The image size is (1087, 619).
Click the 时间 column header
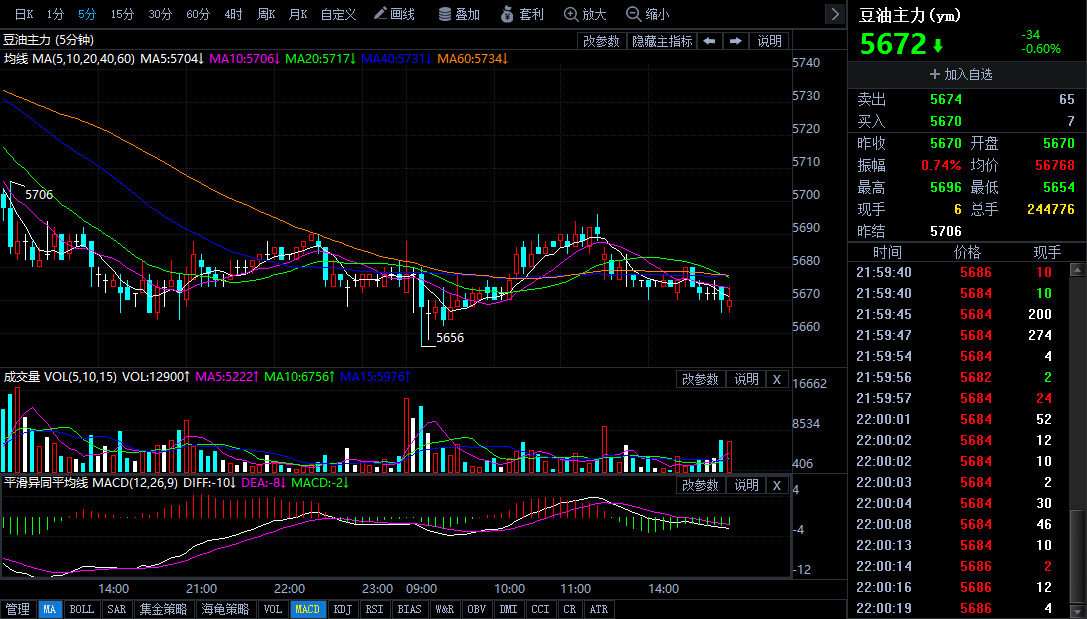point(887,252)
